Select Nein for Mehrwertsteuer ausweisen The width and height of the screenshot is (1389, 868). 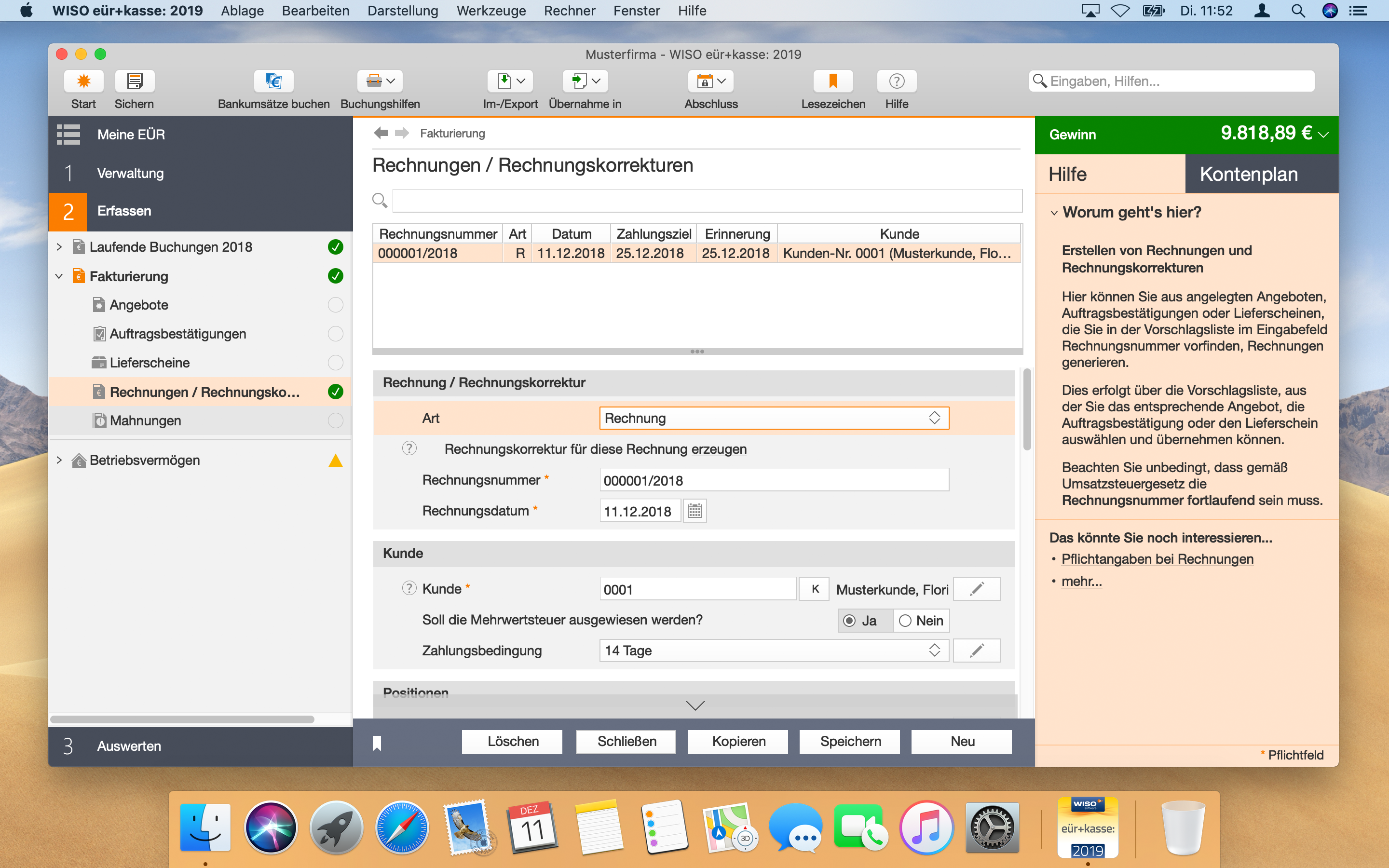(905, 621)
